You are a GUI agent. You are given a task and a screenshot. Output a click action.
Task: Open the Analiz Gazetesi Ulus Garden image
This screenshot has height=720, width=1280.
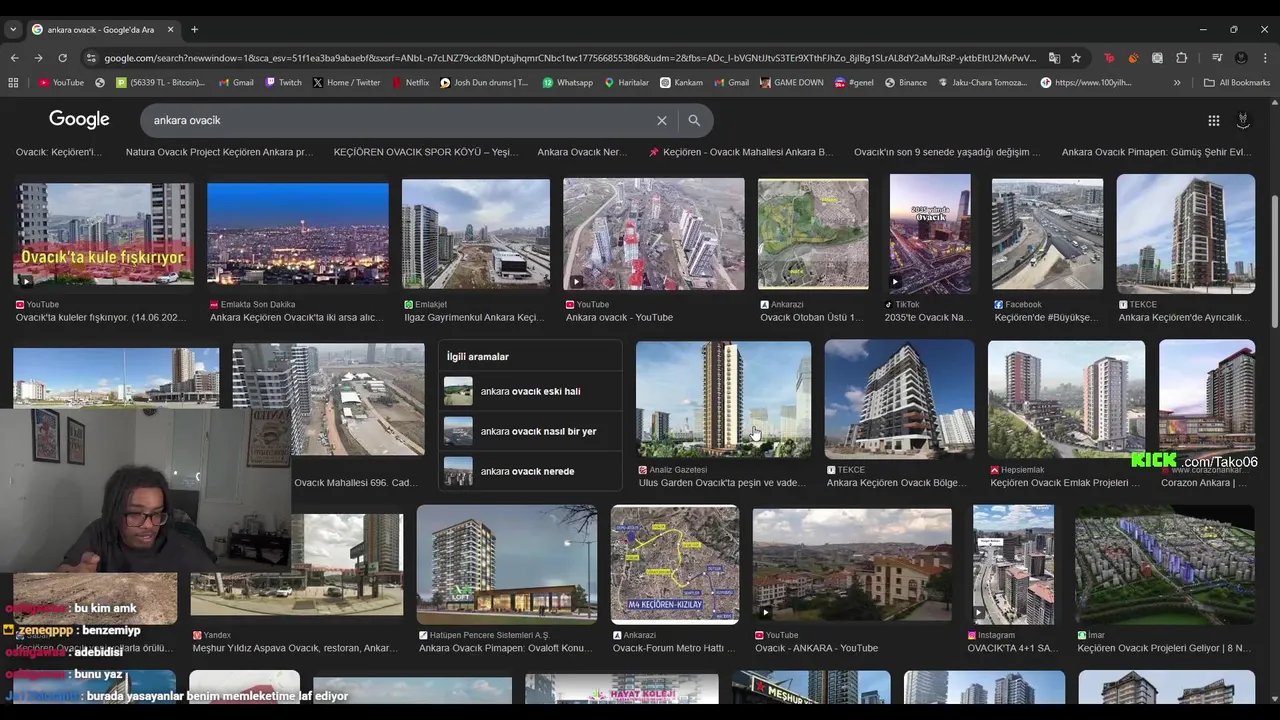pos(723,400)
